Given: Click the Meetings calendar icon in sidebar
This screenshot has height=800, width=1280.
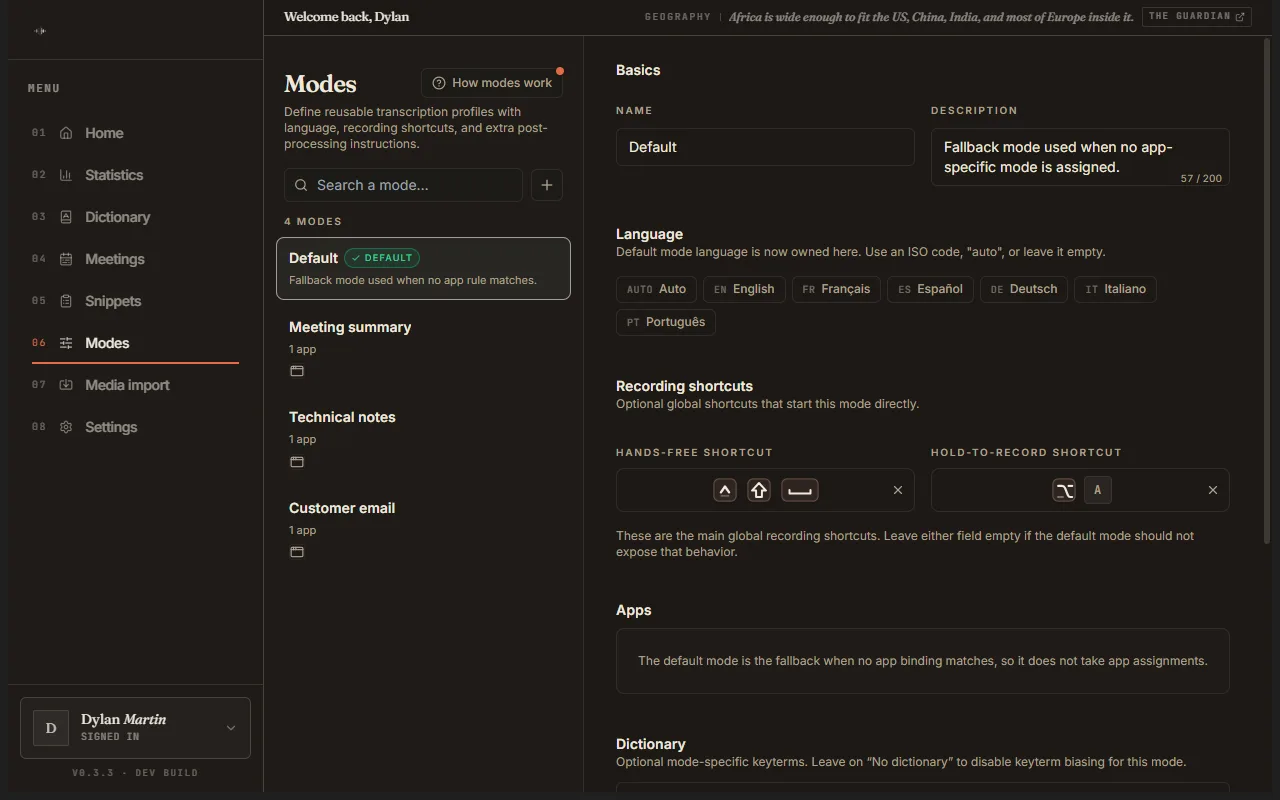Looking at the screenshot, I should click(66, 259).
